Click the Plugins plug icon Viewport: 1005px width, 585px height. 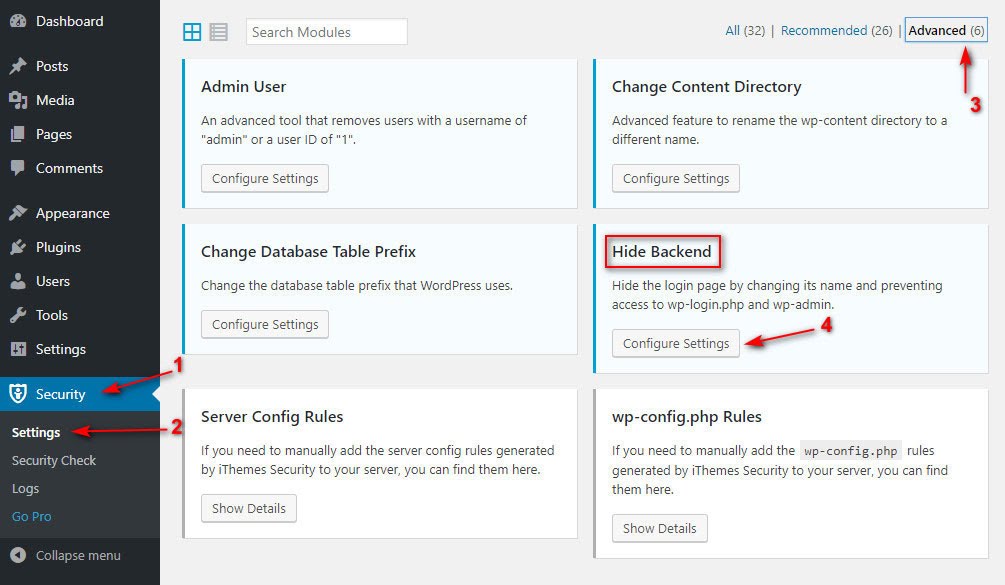click(18, 247)
